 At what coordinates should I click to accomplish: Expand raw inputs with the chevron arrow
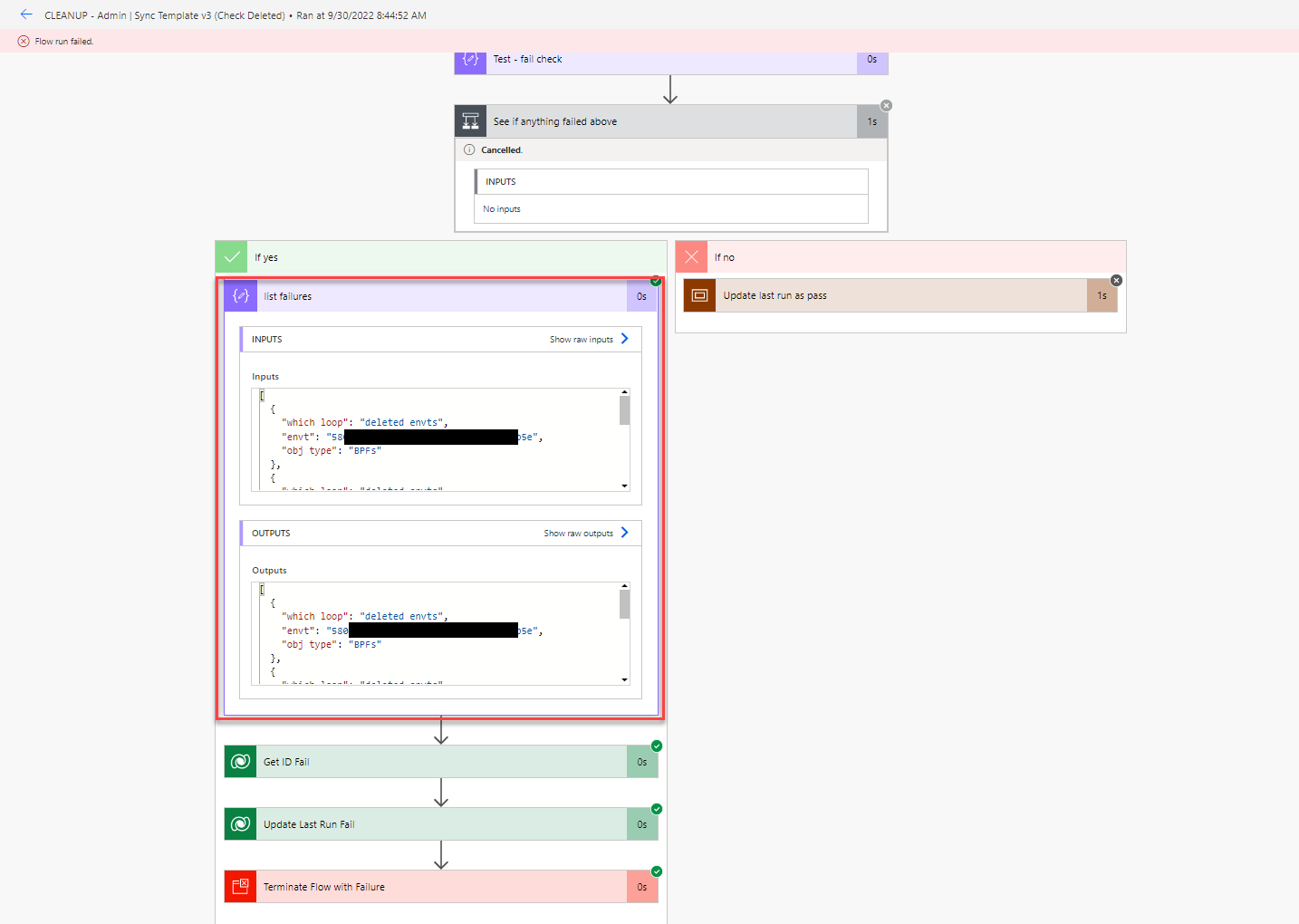pos(624,339)
